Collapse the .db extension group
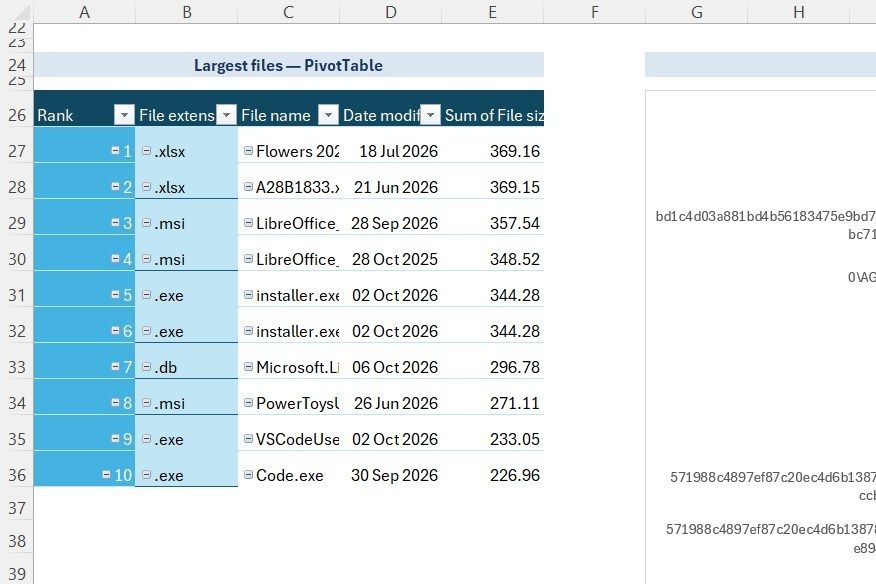 tap(146, 367)
